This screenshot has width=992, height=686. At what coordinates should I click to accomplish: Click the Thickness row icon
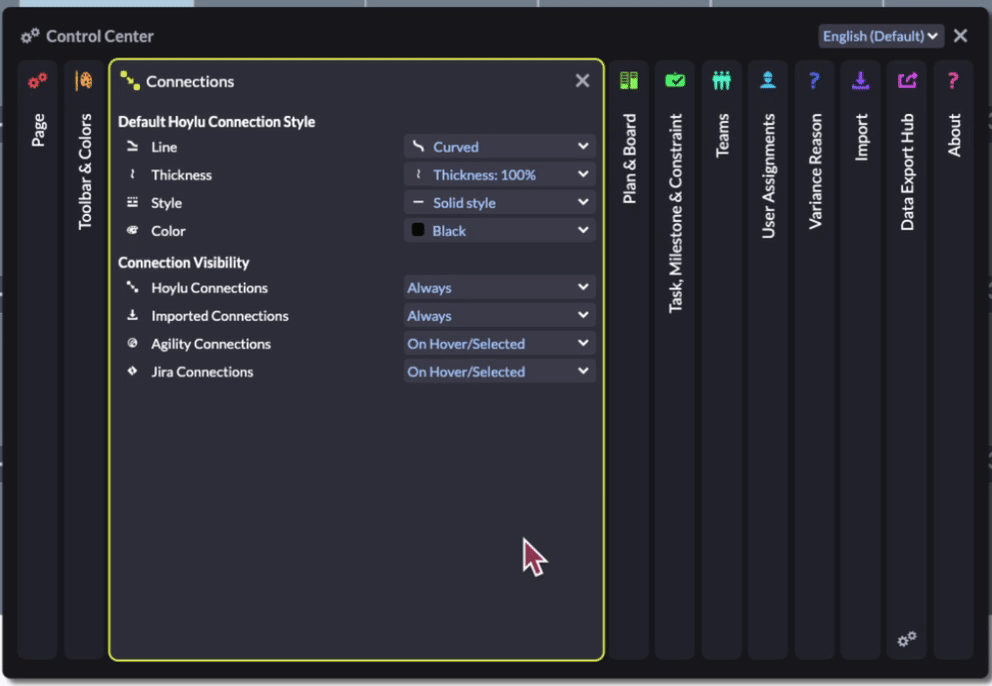click(x=132, y=175)
